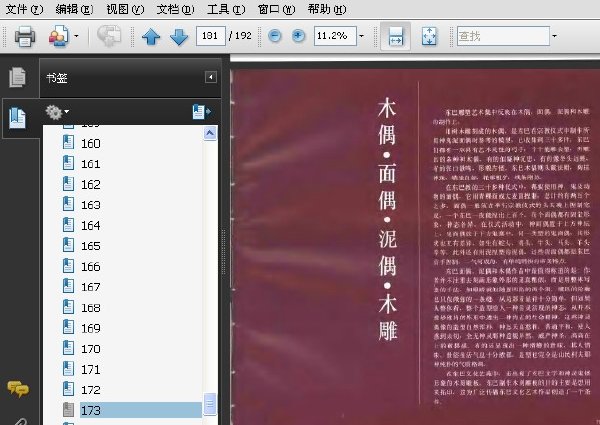This screenshot has height=425, width=600.
Task: Open the 视图 (View) menu
Action: pos(125,9)
